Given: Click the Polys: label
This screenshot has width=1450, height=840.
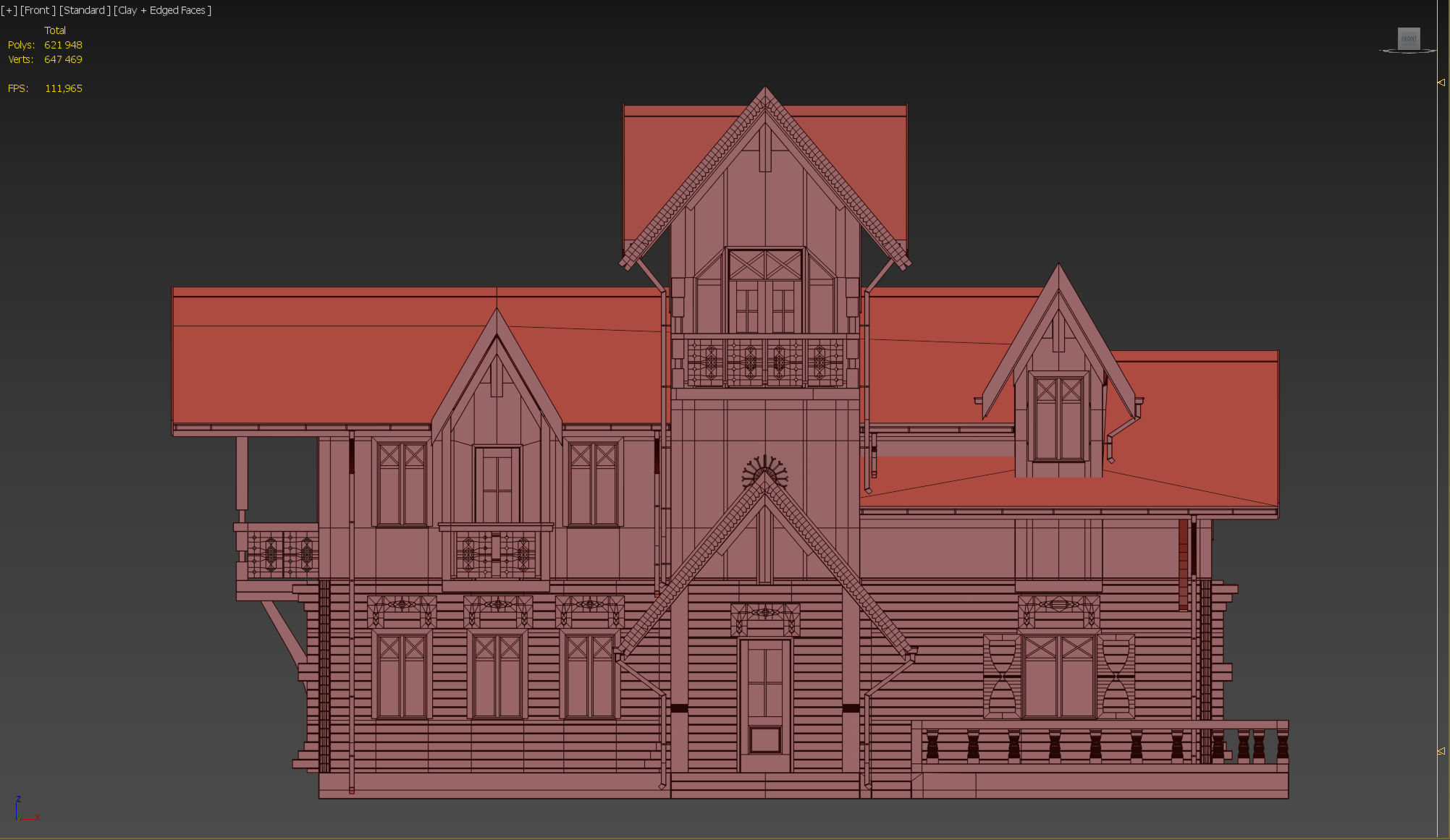Looking at the screenshot, I should (x=21, y=45).
